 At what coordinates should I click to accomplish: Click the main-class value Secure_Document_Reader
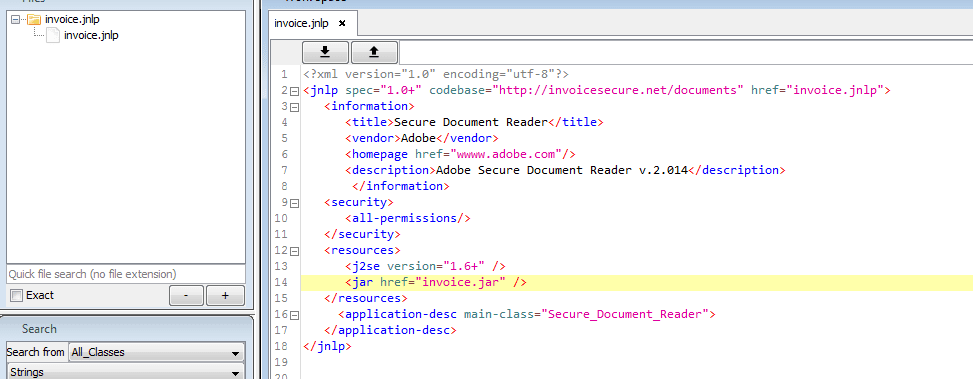click(x=625, y=314)
